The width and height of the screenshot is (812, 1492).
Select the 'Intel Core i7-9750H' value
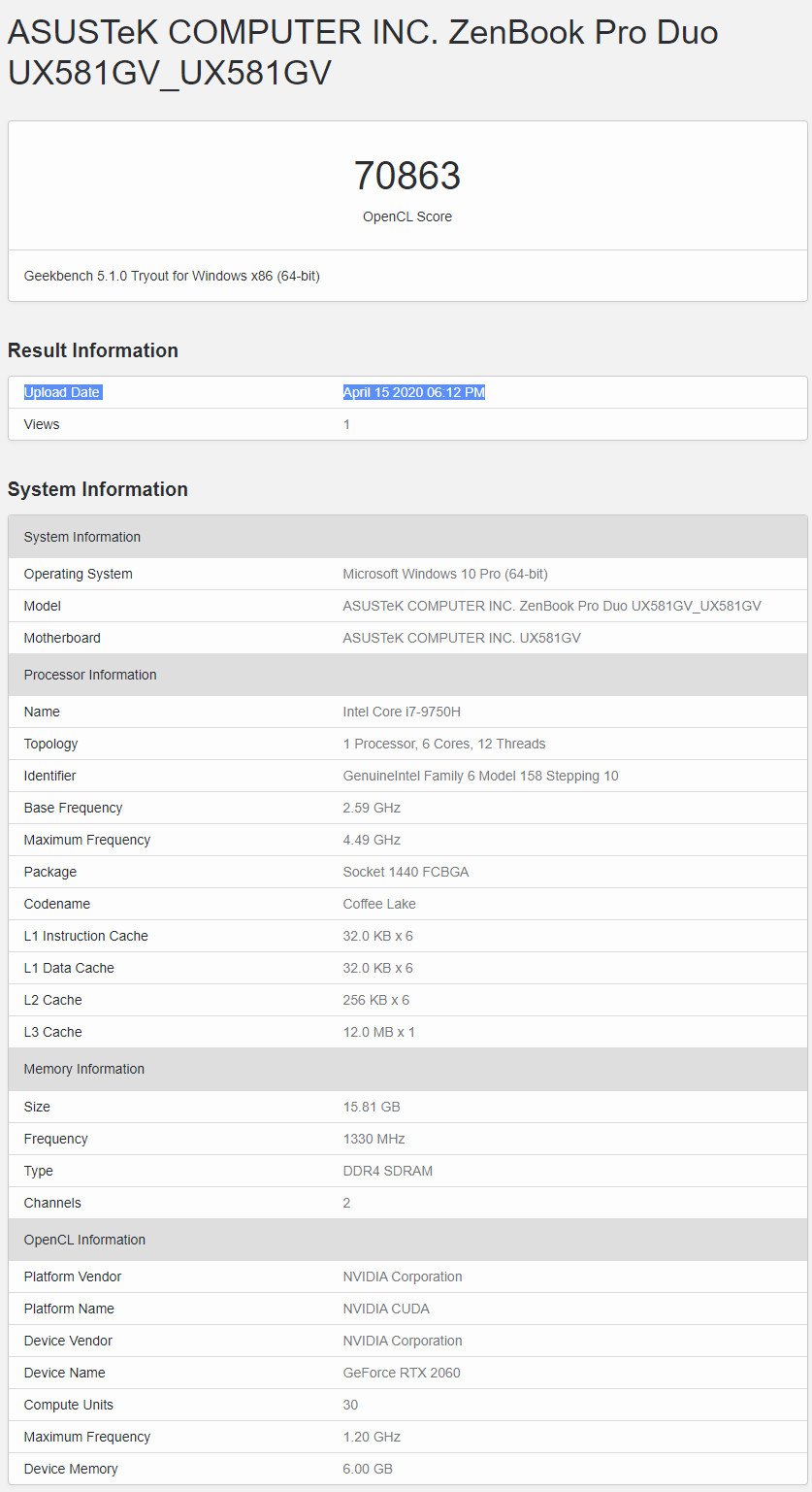pyautogui.click(x=402, y=712)
